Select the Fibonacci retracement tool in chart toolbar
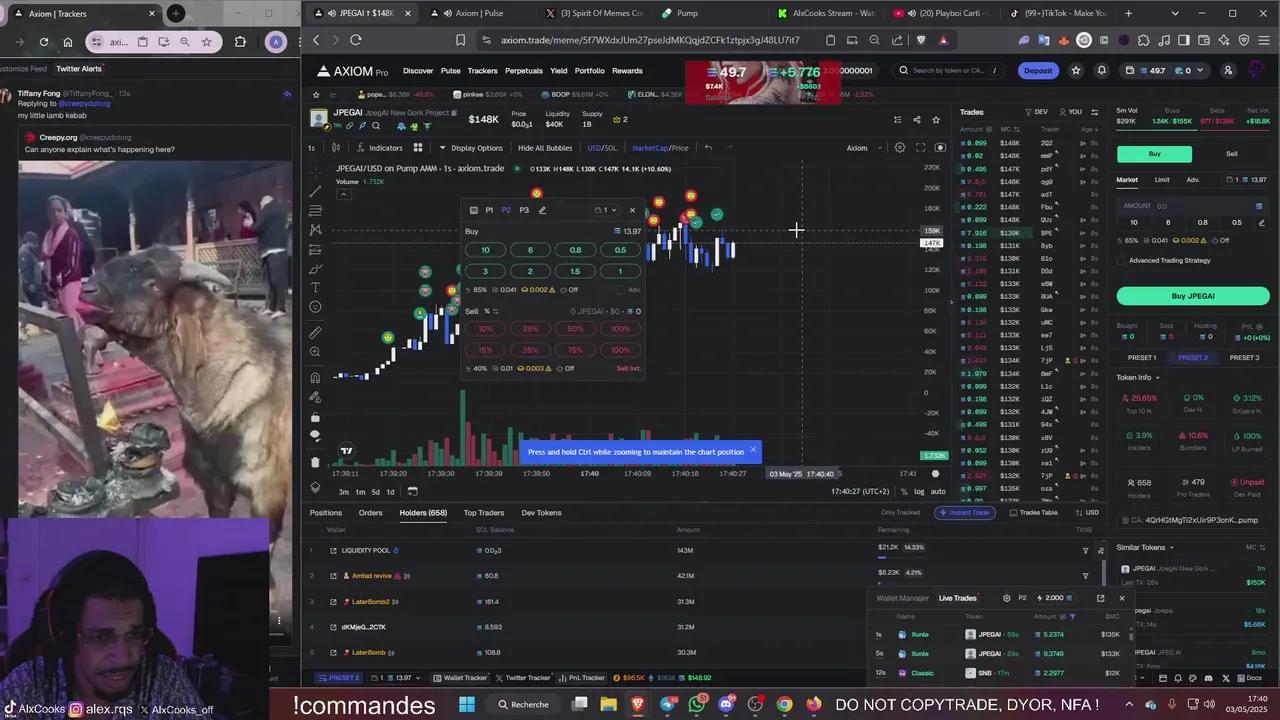The width and height of the screenshot is (1280, 720). click(x=316, y=210)
